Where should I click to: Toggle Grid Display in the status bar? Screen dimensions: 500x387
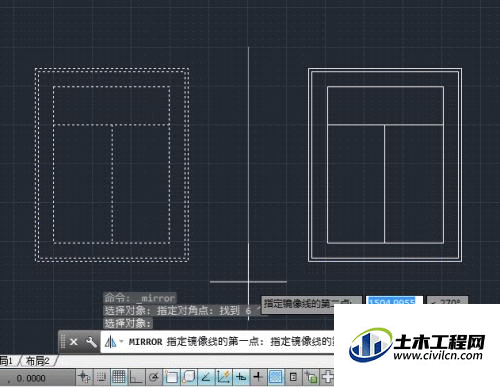[119, 377]
